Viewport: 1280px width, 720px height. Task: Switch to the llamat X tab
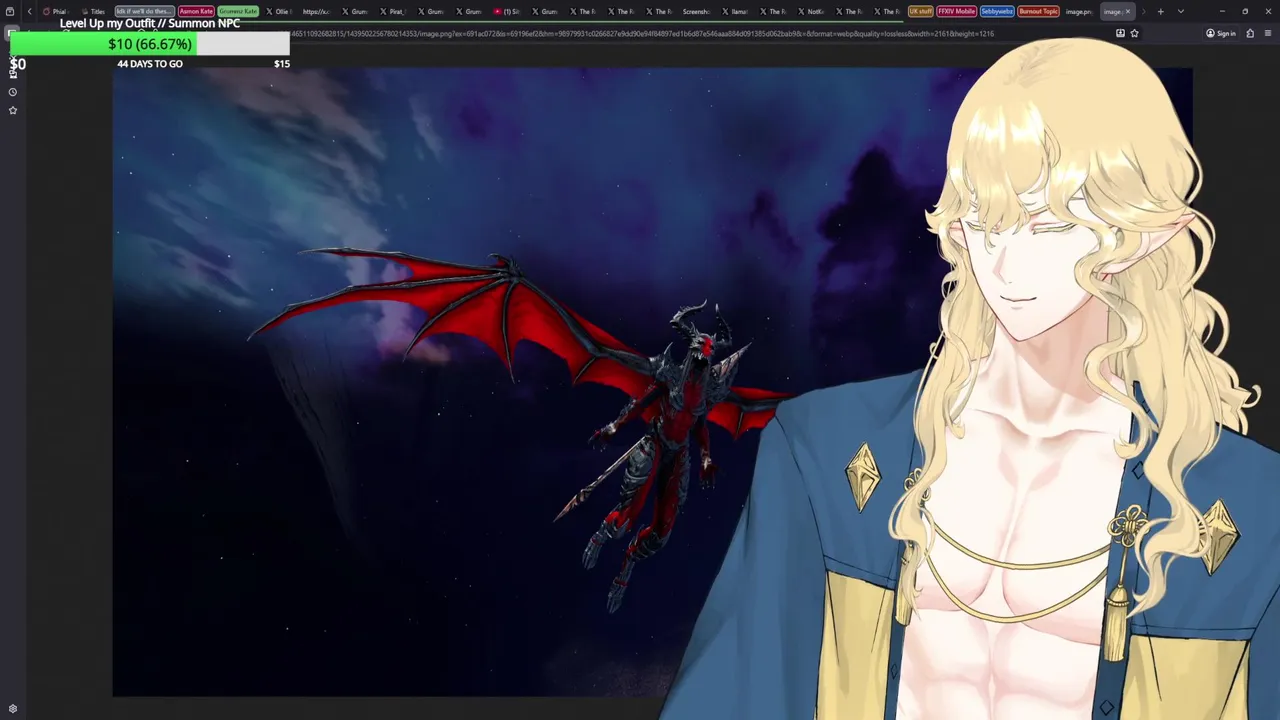pos(735,11)
